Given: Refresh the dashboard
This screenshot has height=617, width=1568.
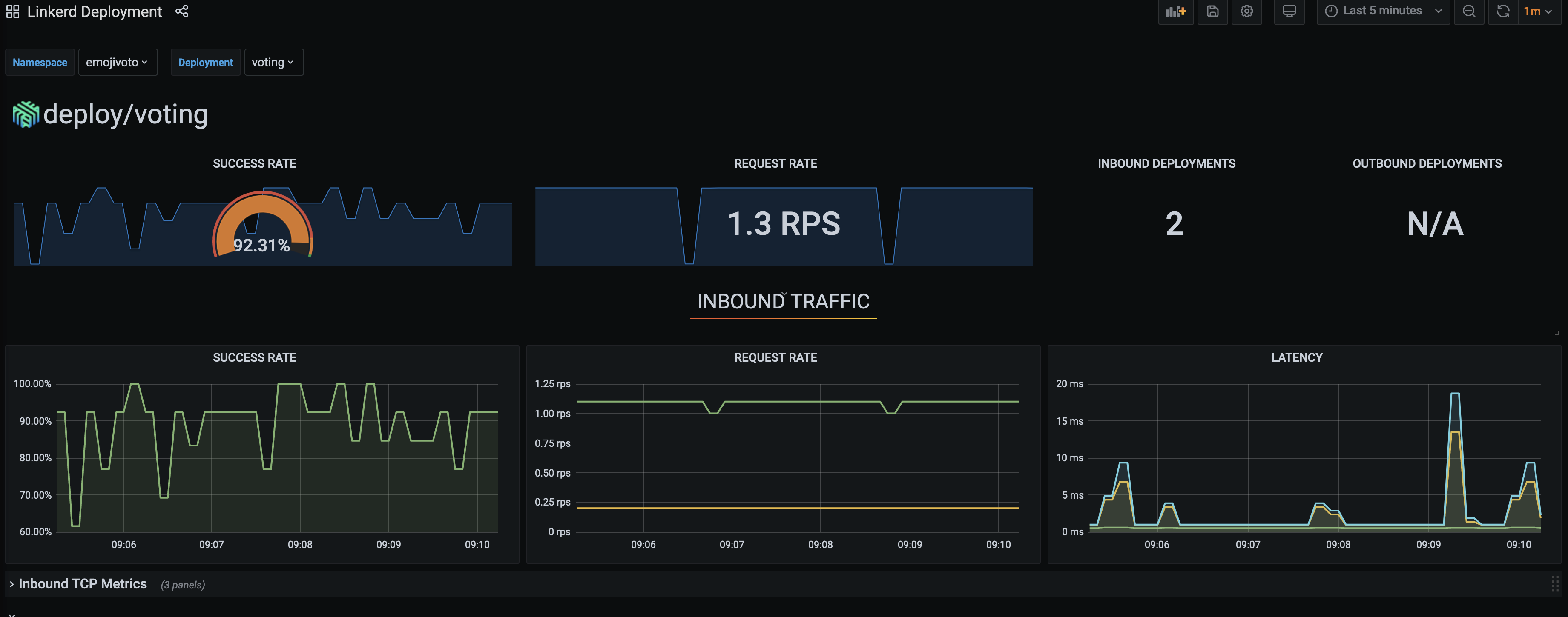Looking at the screenshot, I should tap(1502, 11).
